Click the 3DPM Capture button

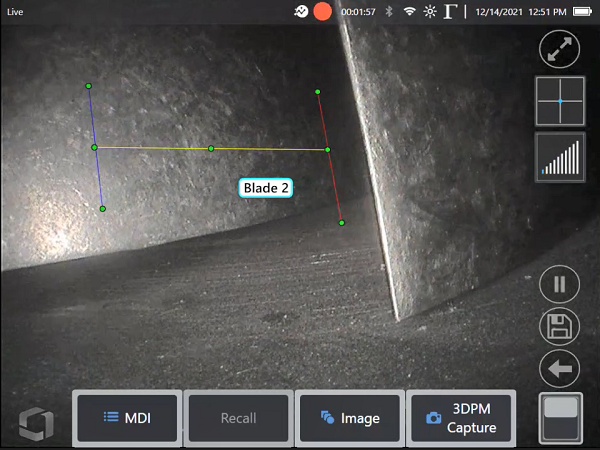point(461,417)
